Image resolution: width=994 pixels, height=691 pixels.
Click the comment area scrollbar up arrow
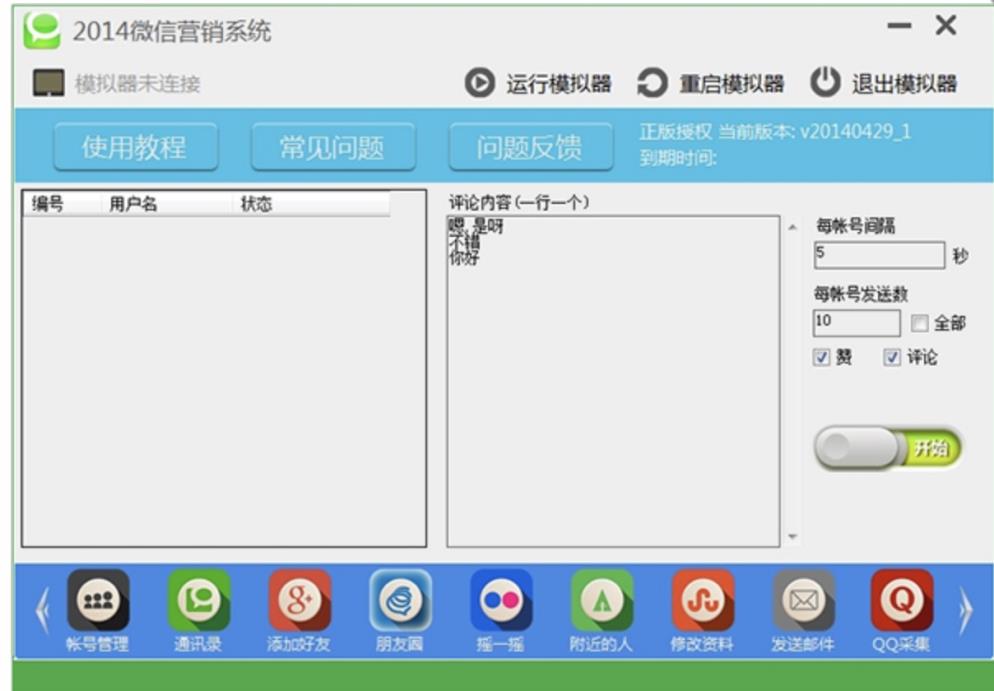(792, 227)
